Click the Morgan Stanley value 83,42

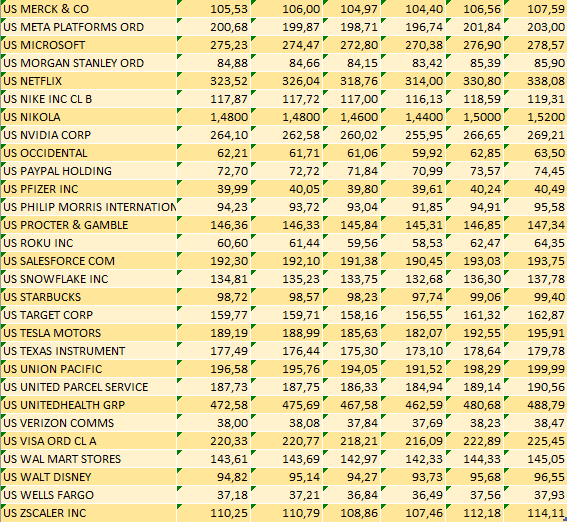pos(413,63)
